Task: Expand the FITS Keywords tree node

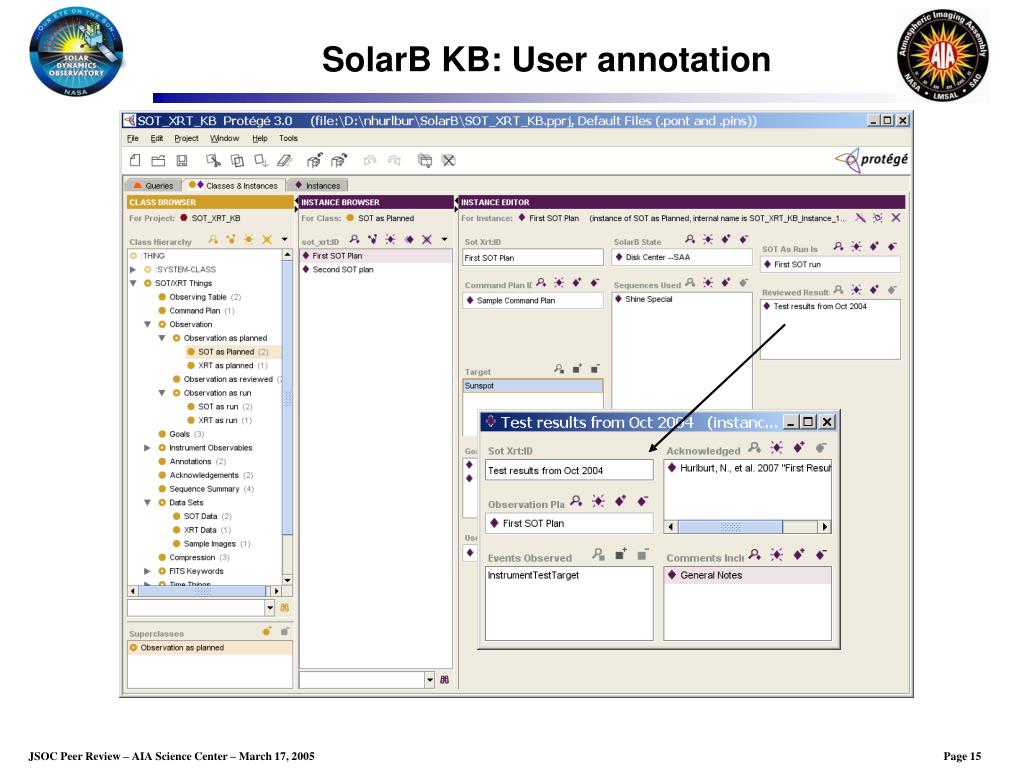Action: (147, 571)
